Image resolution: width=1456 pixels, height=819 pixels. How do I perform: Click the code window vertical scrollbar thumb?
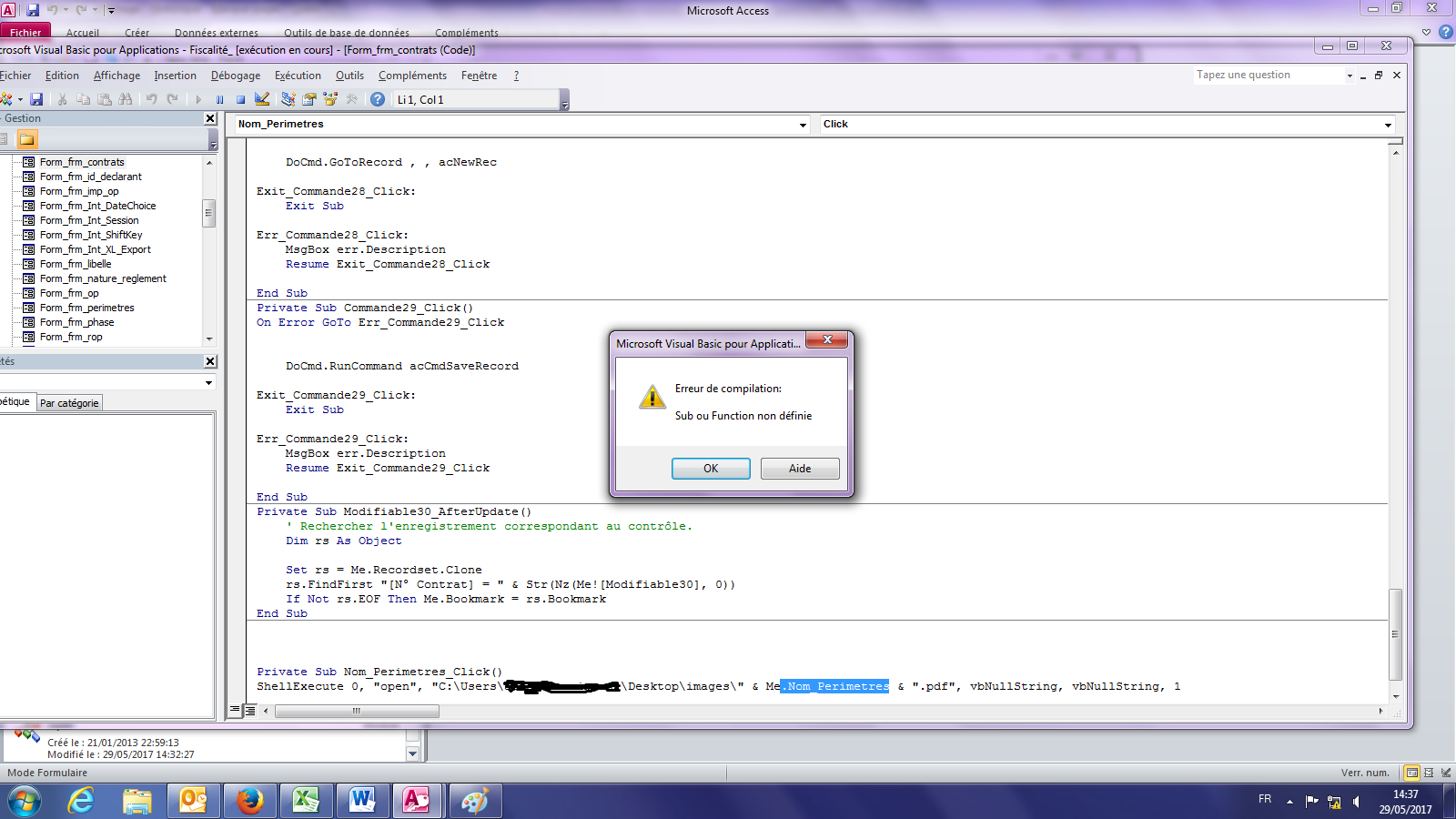click(x=1395, y=634)
